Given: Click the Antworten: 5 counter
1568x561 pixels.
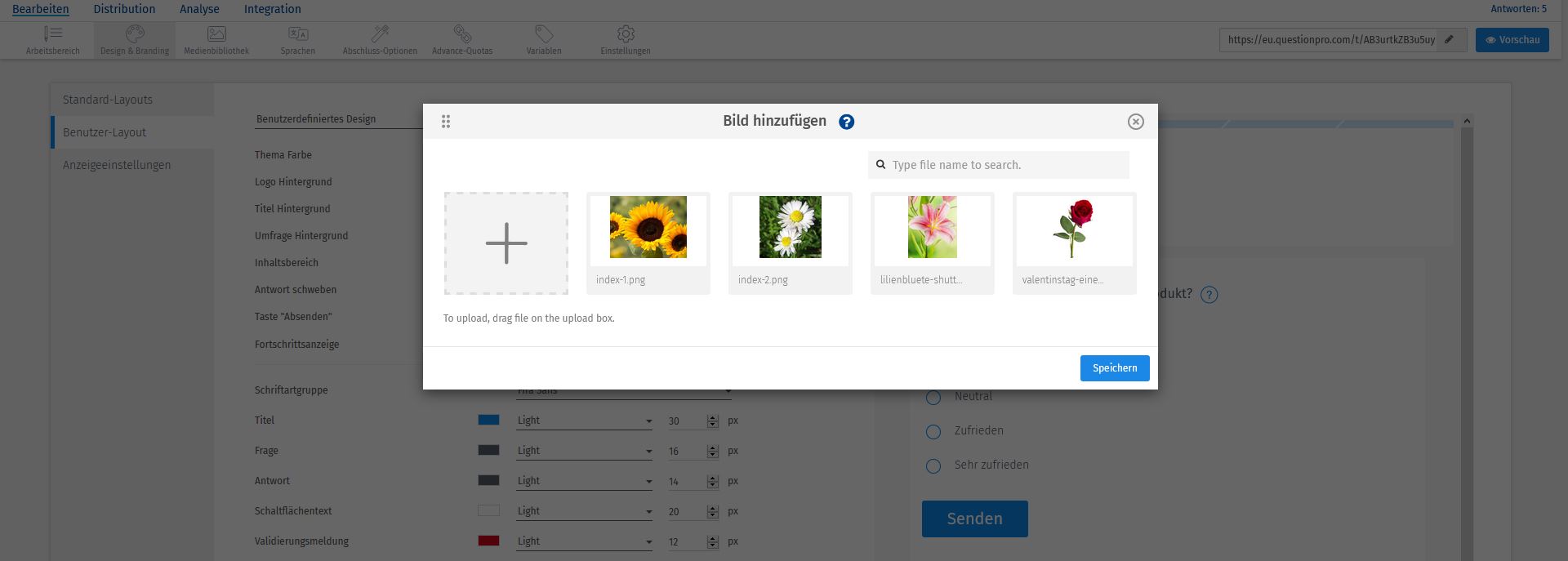Looking at the screenshot, I should tap(1519, 9).
